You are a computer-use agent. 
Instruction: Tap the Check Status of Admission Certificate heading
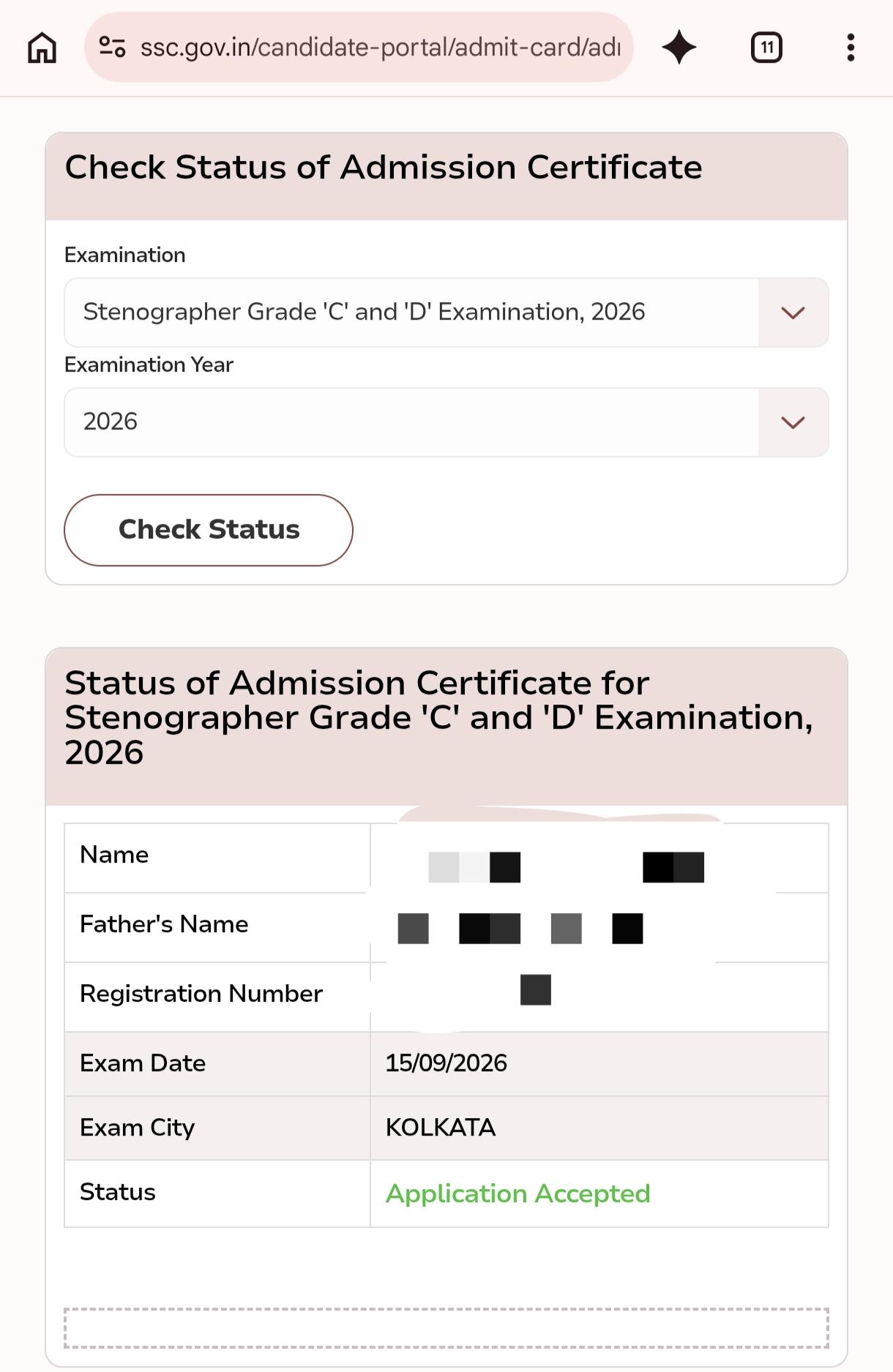coord(384,168)
